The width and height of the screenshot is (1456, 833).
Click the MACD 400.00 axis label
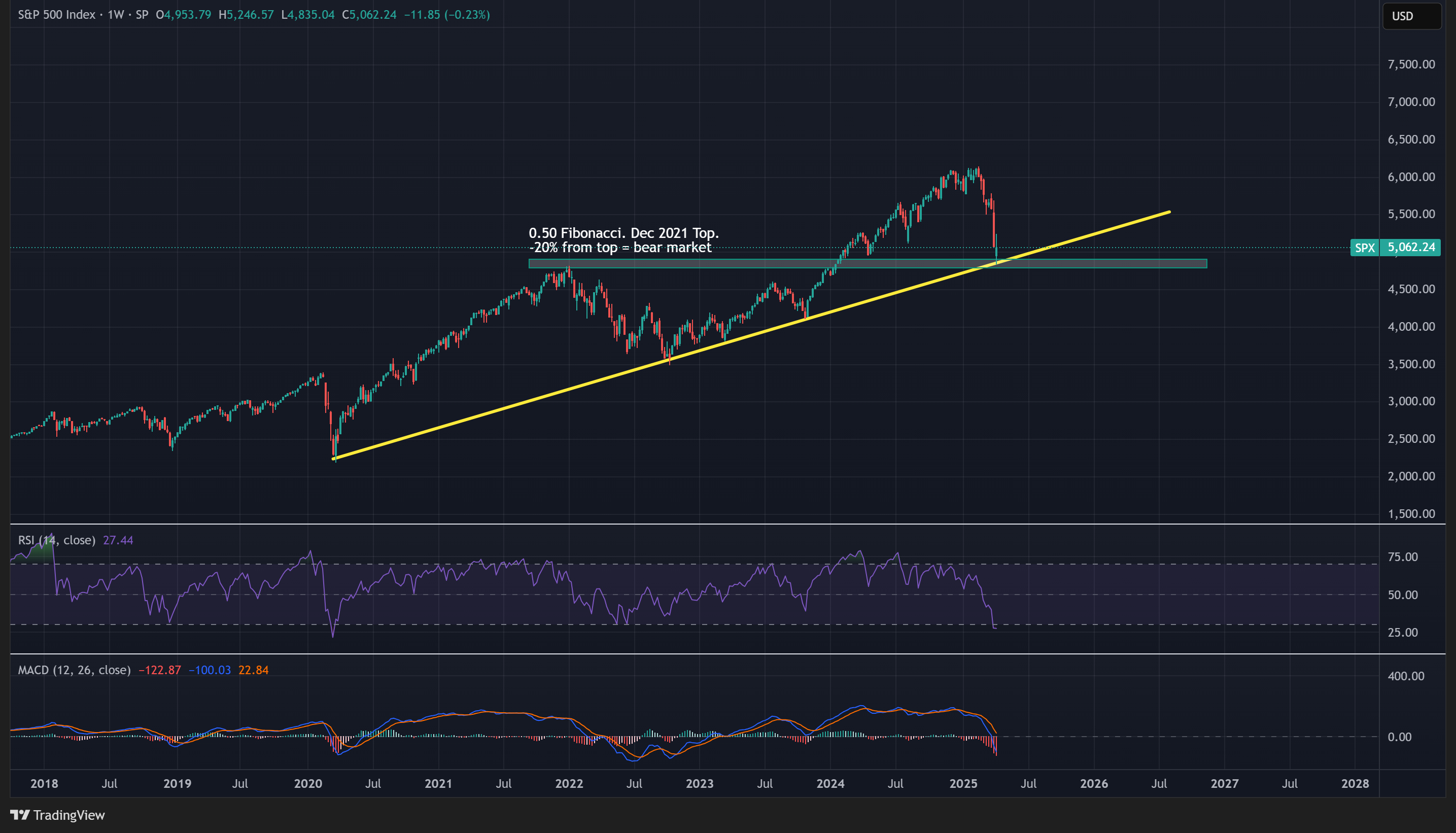1406,676
